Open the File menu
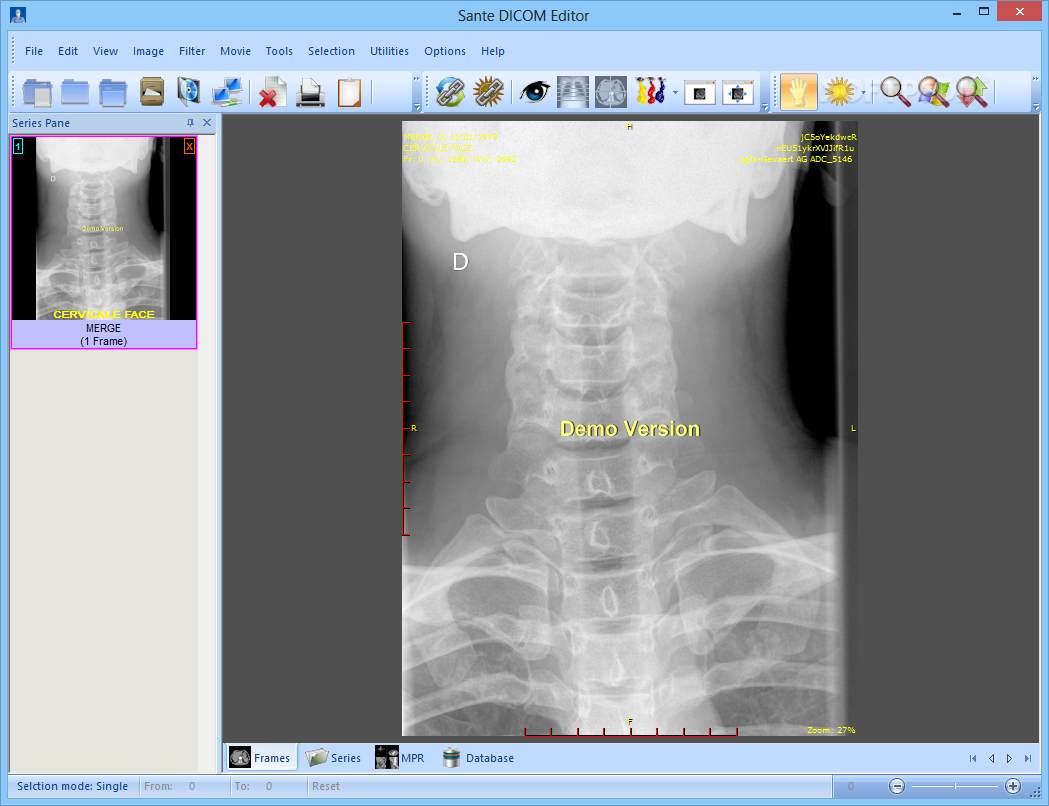 (33, 51)
